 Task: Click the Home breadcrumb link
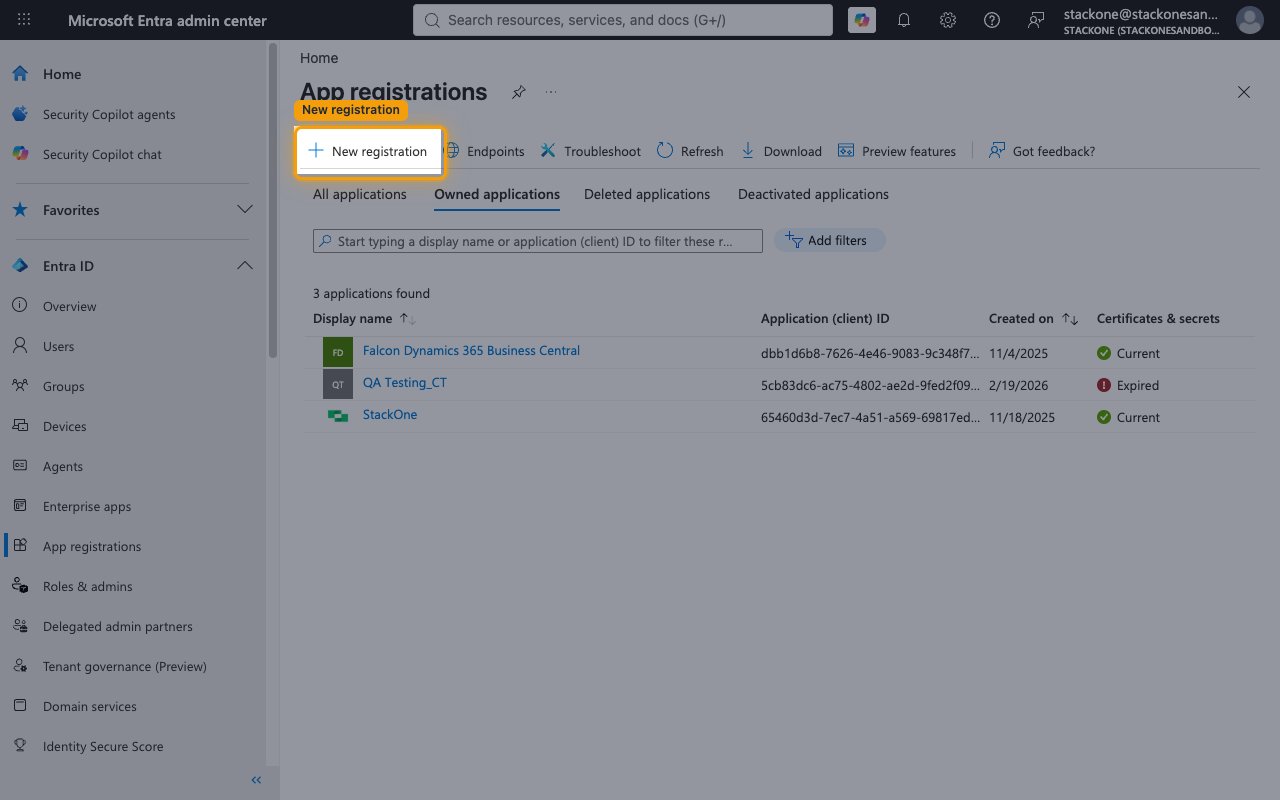[x=319, y=58]
